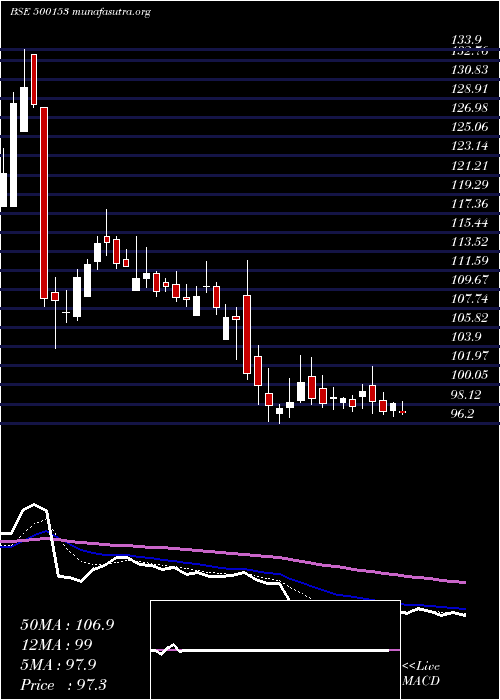Click the price label 105.82
This screenshot has width=500, height=700.
click(468, 318)
